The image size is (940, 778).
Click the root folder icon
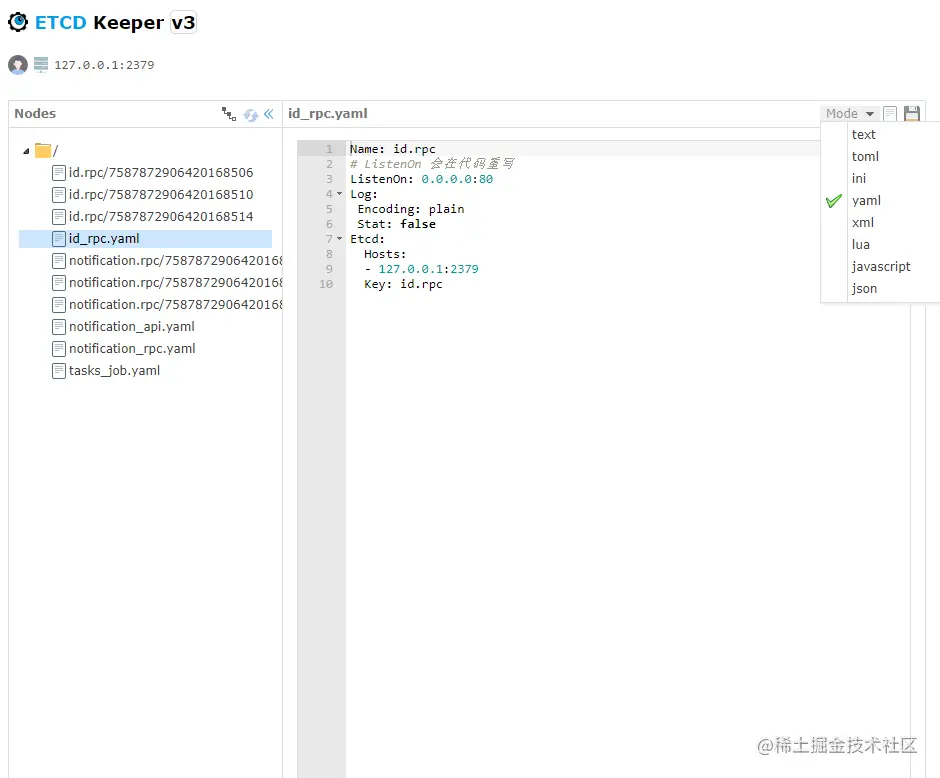click(x=43, y=150)
